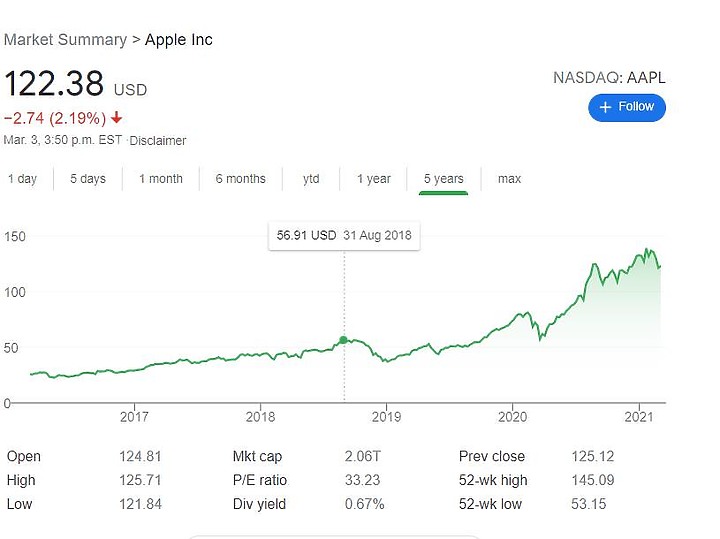
Task: Select the 1 month range tab
Action: (161, 179)
